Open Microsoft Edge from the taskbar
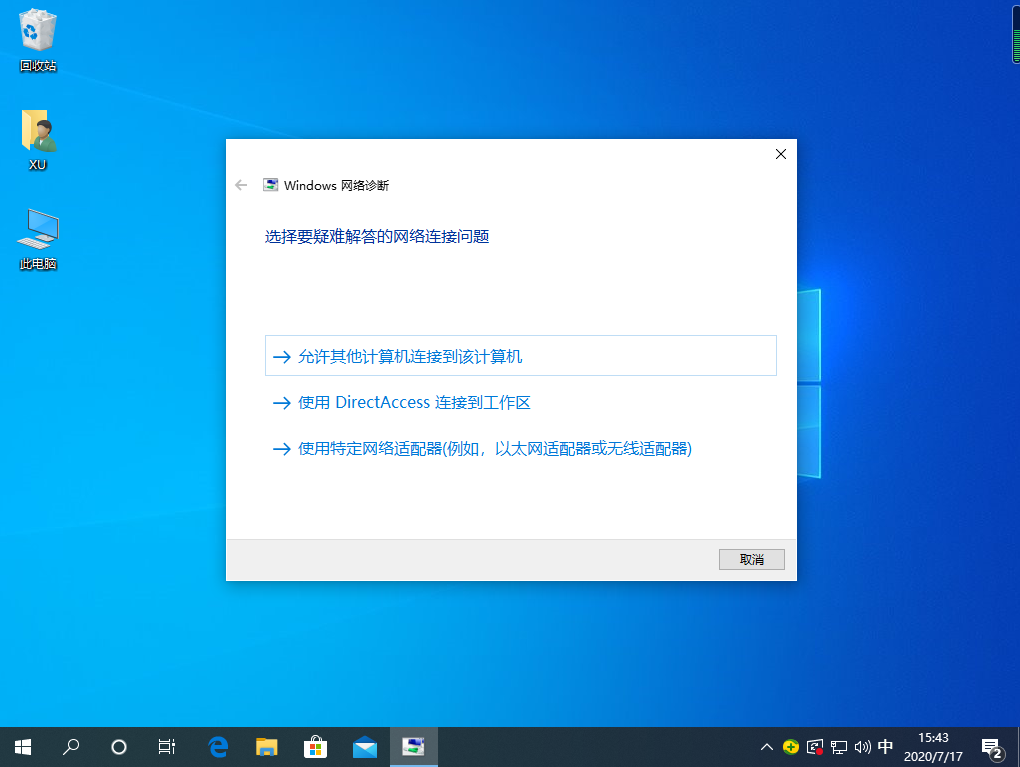 tap(217, 746)
